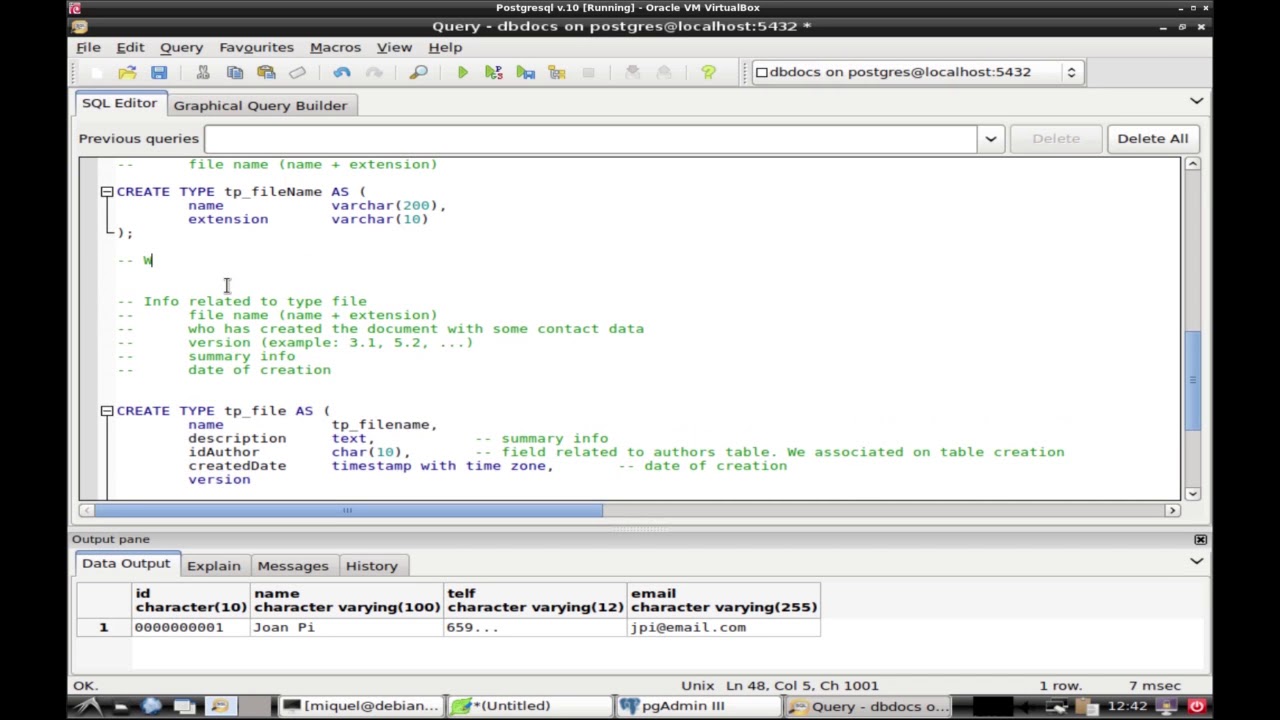Execute pgScript toolbar icon
The image size is (1280, 720).
(494, 72)
